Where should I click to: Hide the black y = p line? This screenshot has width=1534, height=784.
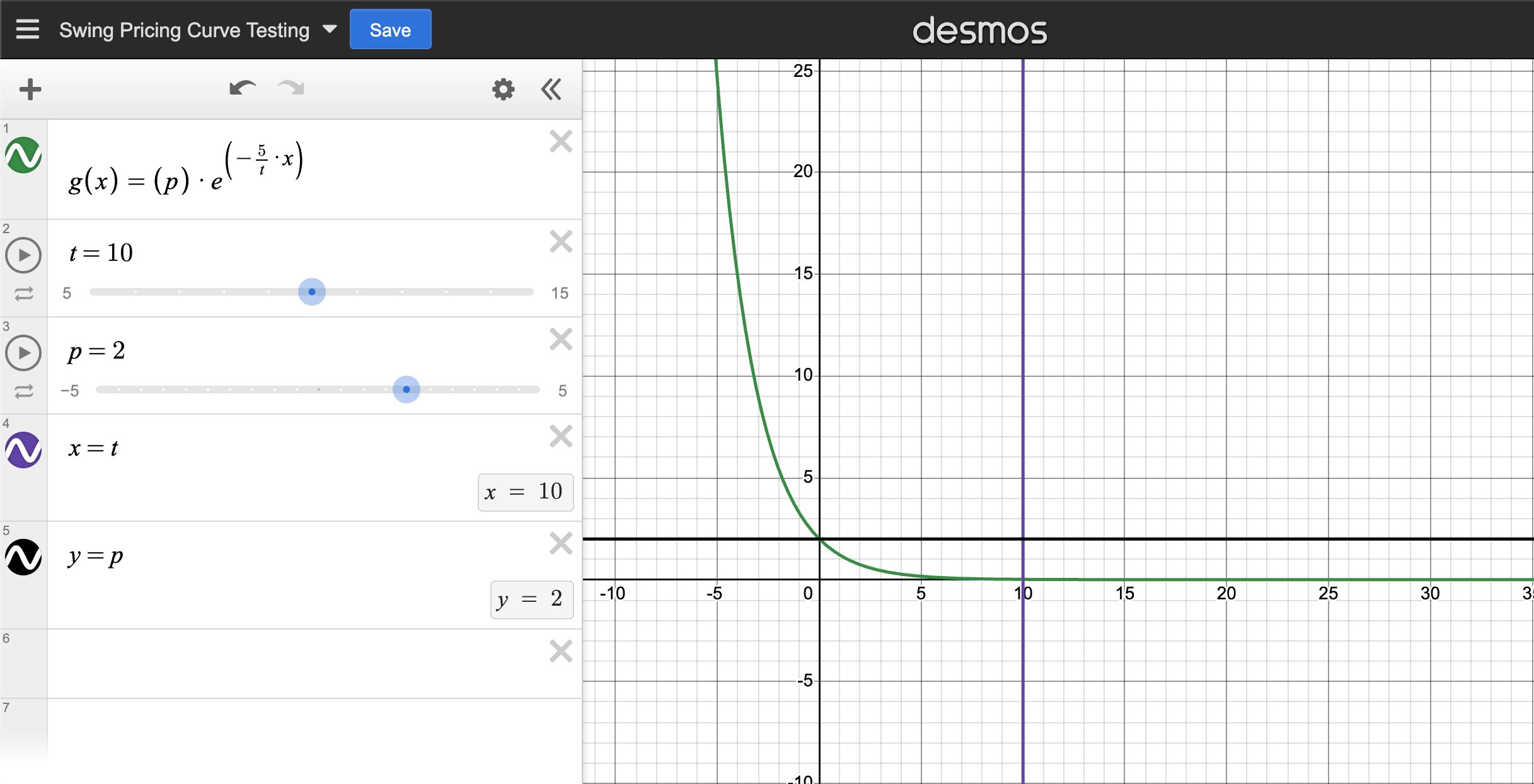[23, 557]
